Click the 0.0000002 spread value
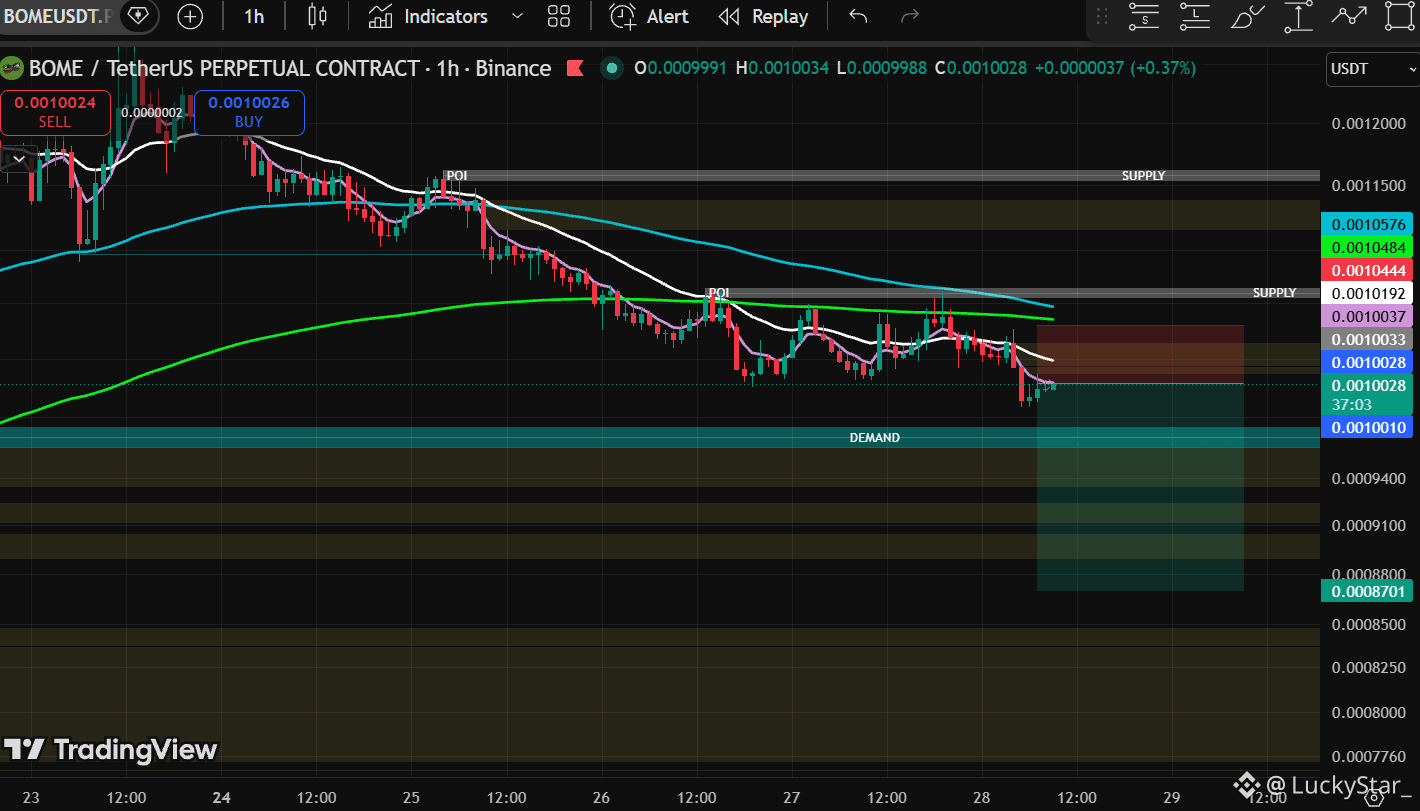The height and width of the screenshot is (811, 1420). tap(152, 112)
